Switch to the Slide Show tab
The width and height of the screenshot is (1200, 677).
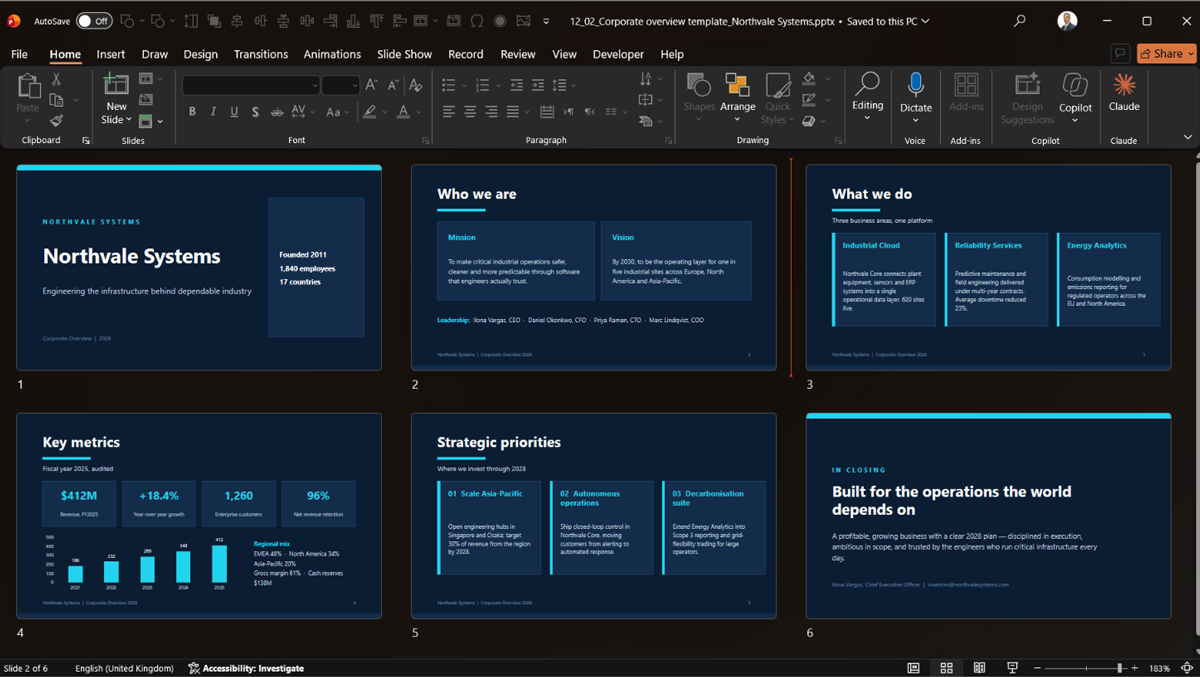[x=405, y=54]
